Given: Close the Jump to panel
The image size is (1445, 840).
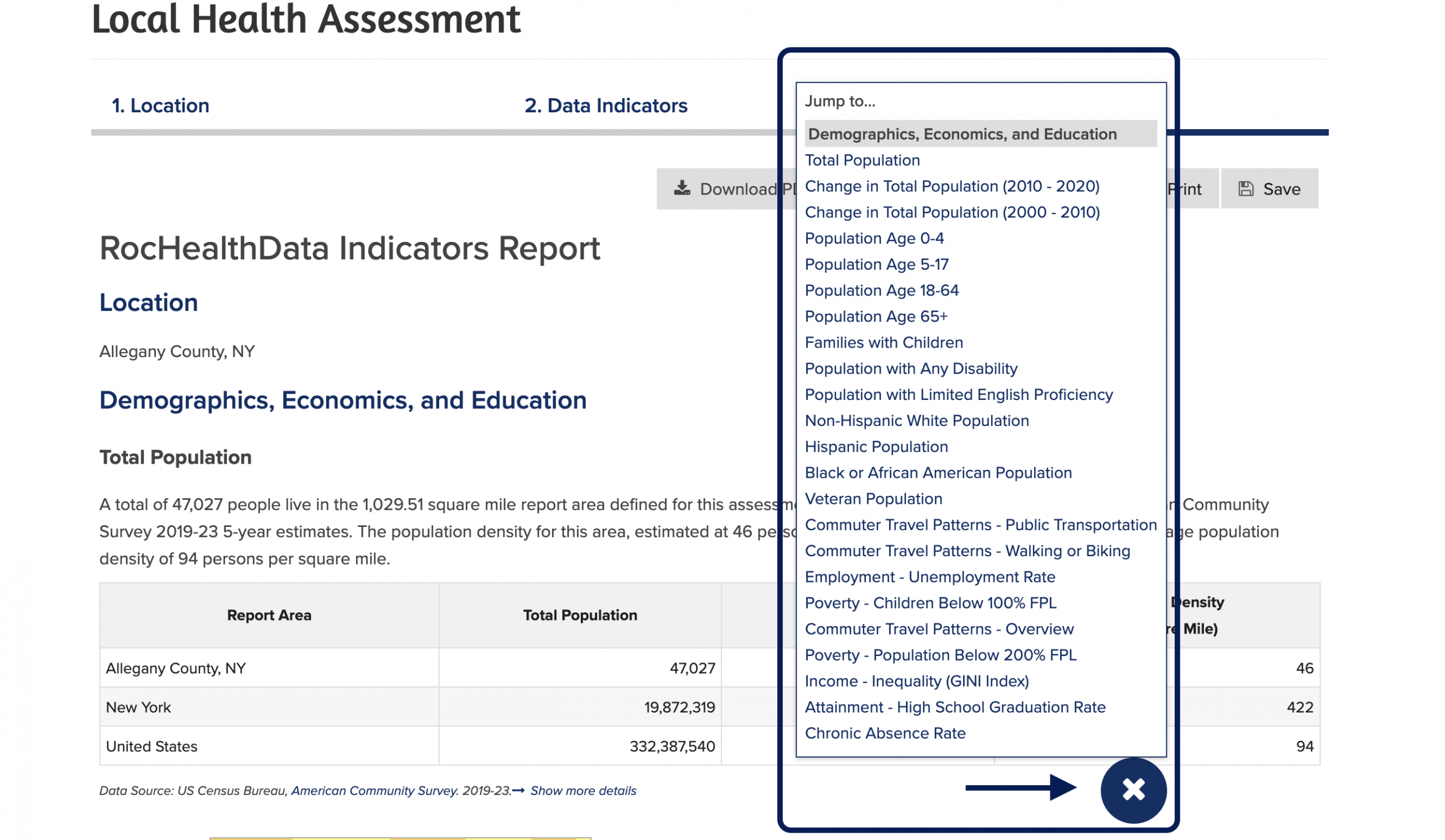Looking at the screenshot, I should pos(1133,790).
